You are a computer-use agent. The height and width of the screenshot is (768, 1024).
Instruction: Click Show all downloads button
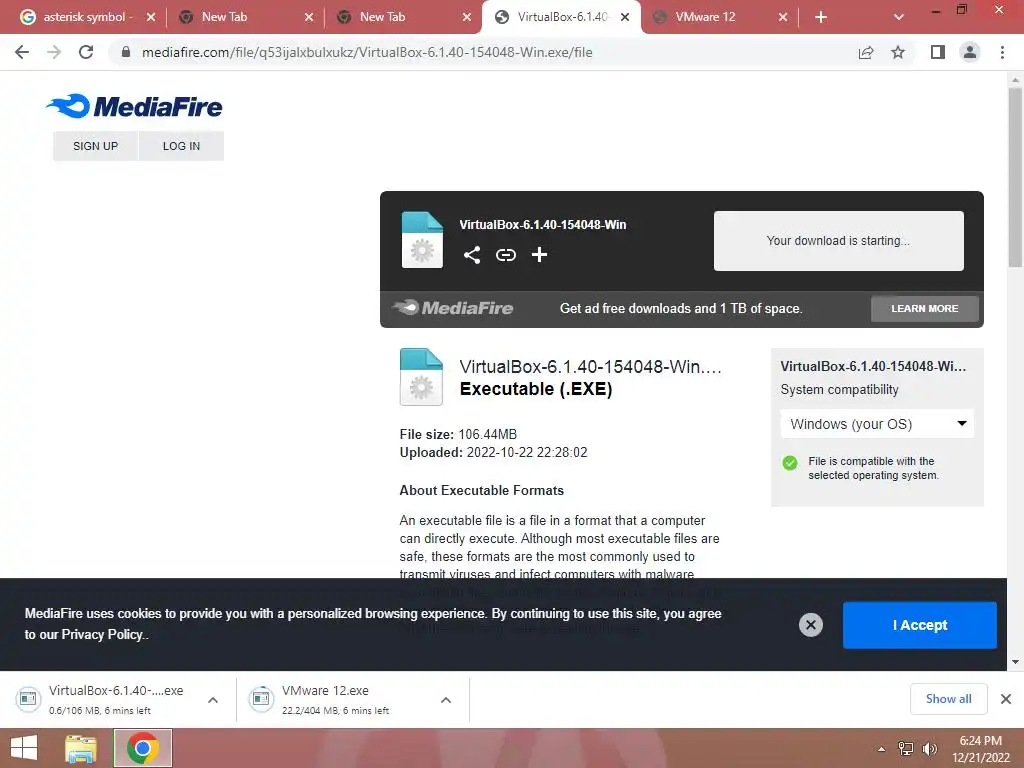click(x=948, y=699)
